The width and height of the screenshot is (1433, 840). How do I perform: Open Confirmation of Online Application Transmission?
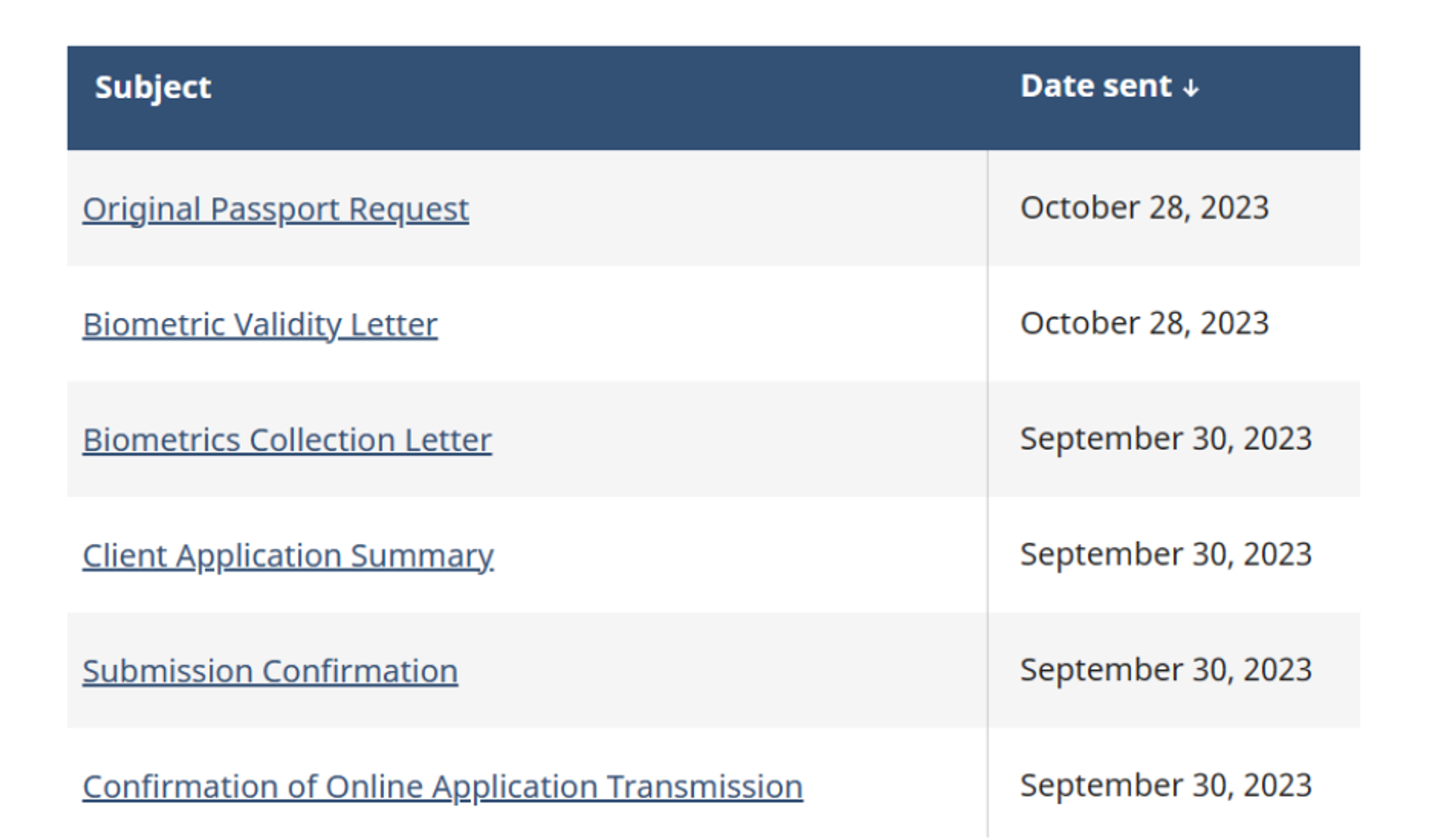point(442,787)
